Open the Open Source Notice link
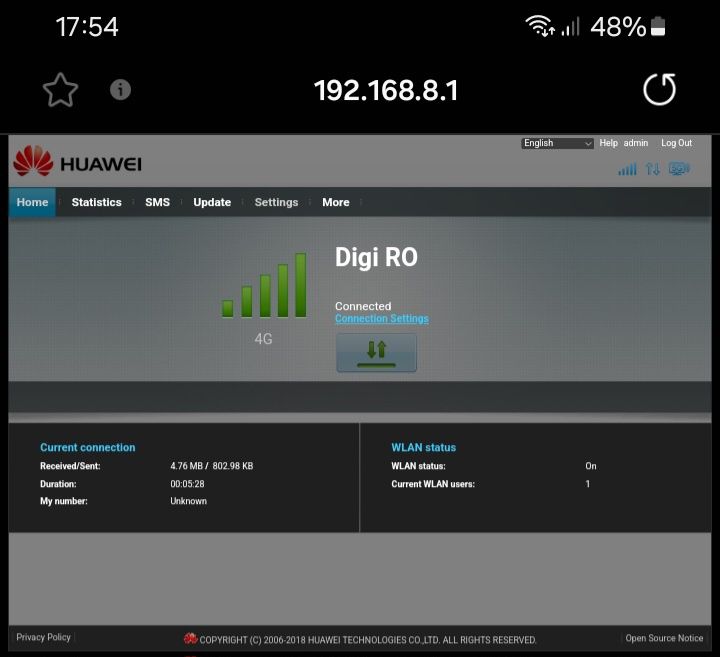Screen dimensions: 720x657 click(664, 638)
